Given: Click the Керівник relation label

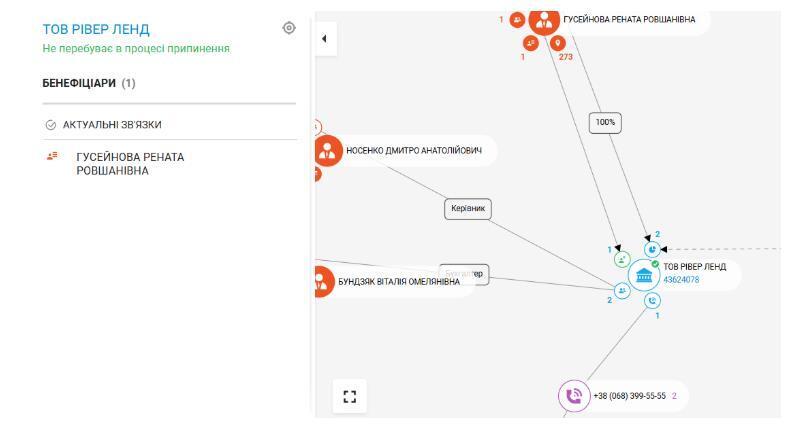Looking at the screenshot, I should (468, 208).
